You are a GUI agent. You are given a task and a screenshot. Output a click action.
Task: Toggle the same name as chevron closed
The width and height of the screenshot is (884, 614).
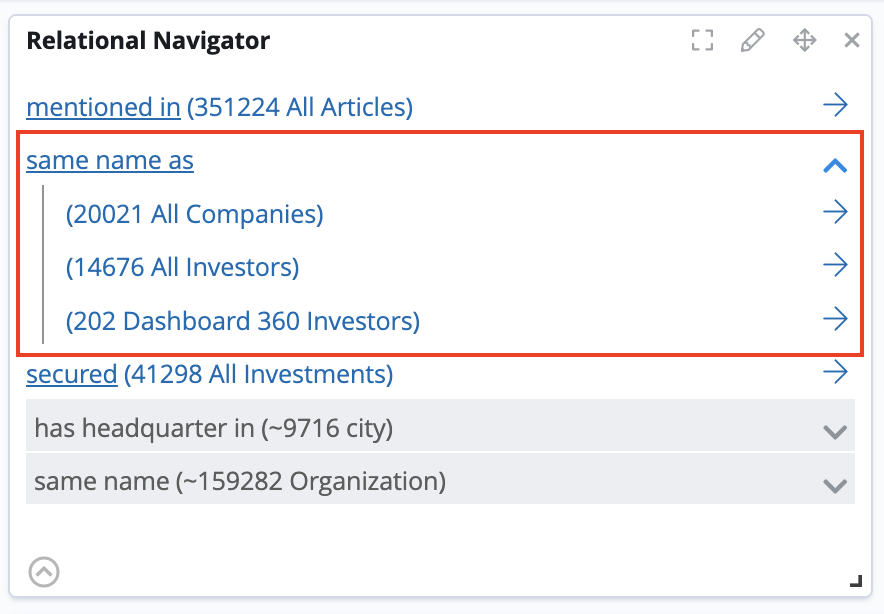(x=835, y=165)
